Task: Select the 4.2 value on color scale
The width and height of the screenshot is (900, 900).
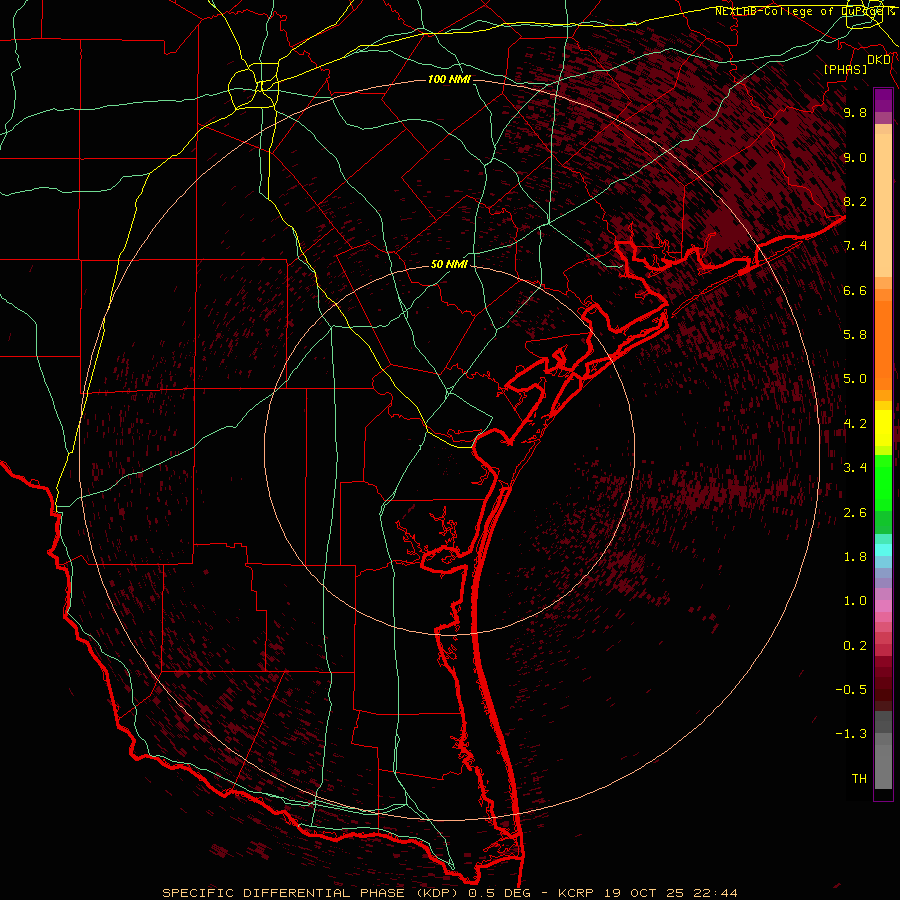Action: [x=855, y=424]
